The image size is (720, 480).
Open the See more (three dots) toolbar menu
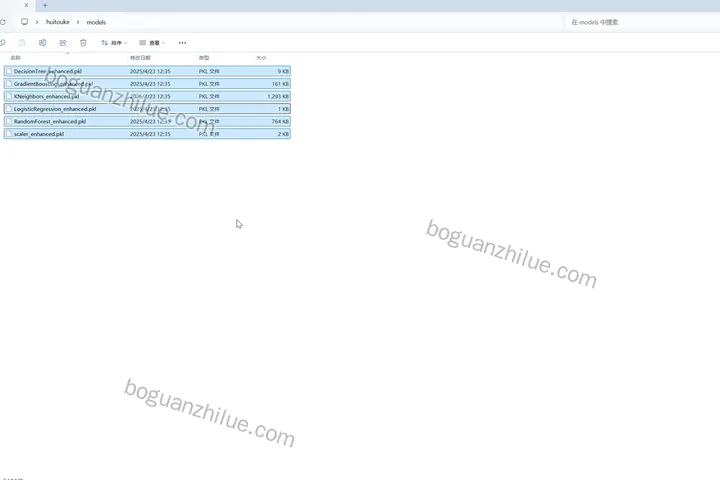click(182, 43)
